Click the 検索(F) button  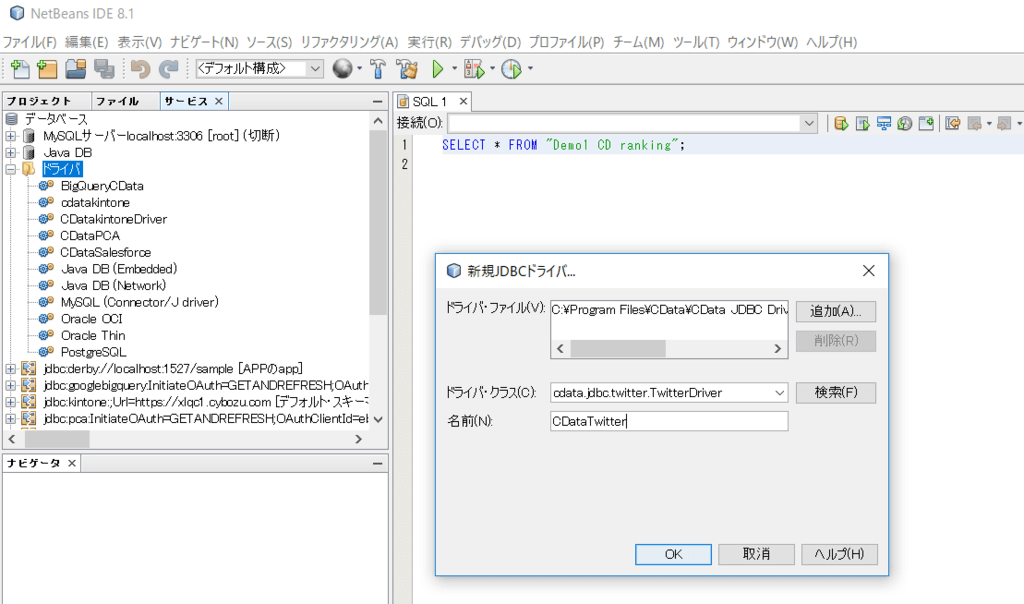point(835,392)
